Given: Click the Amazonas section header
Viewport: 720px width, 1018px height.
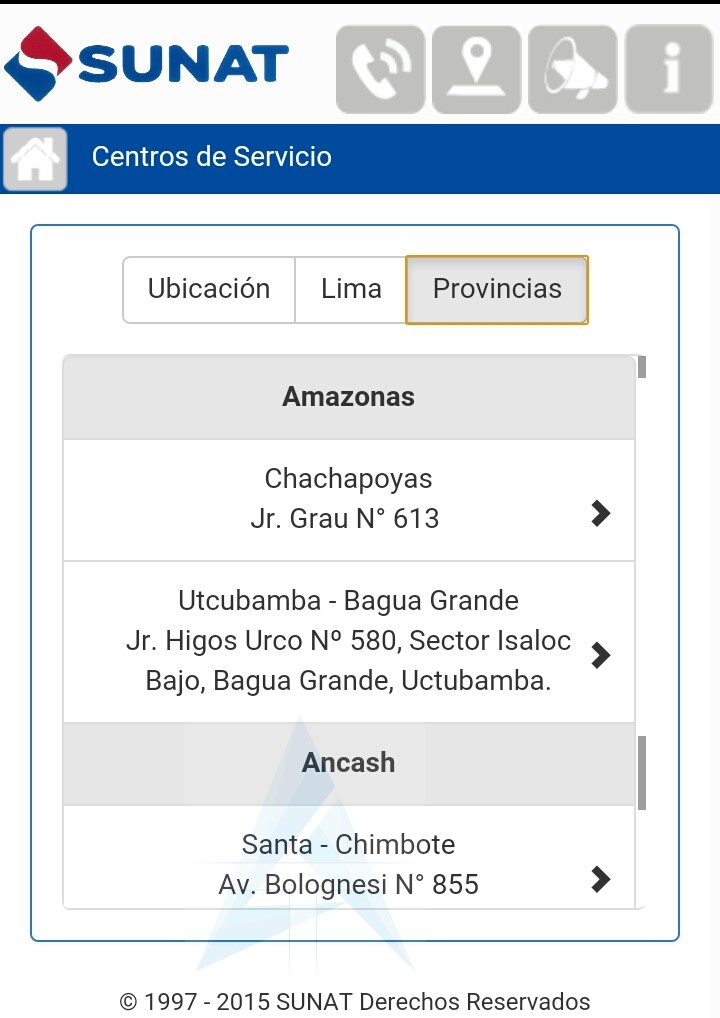Looking at the screenshot, I should pos(348,397).
